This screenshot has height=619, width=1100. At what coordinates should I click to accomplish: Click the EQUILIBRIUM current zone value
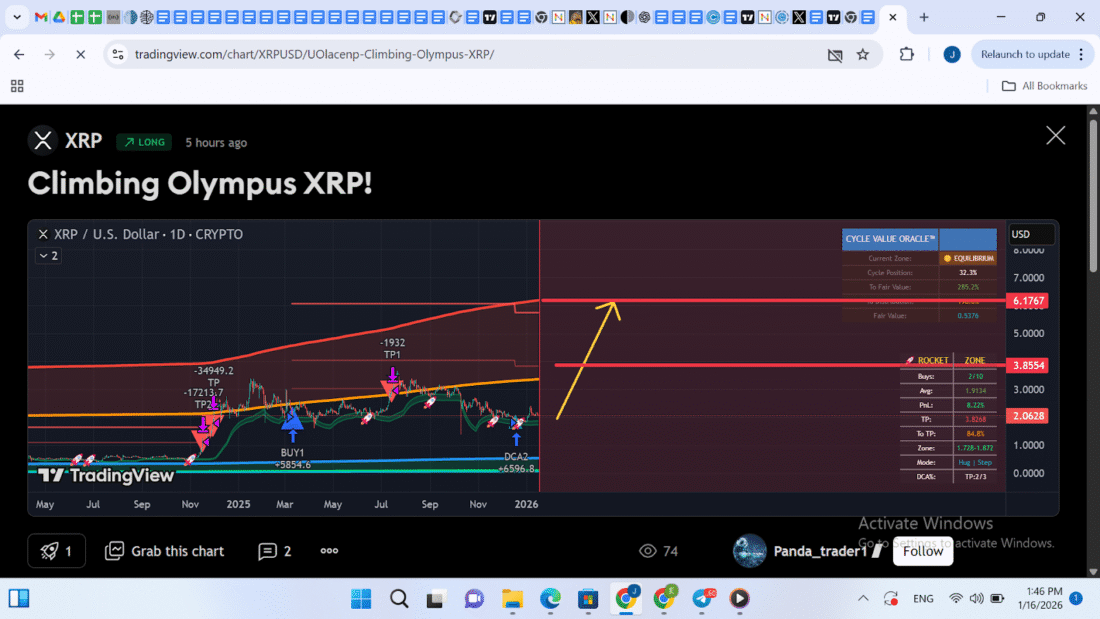[x=968, y=258]
